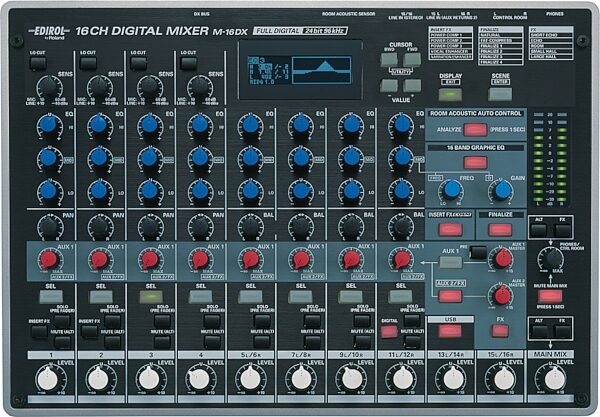Click the red AUX 1 knob on channel 9/10
This screenshot has height=417, width=600.
tap(351, 260)
